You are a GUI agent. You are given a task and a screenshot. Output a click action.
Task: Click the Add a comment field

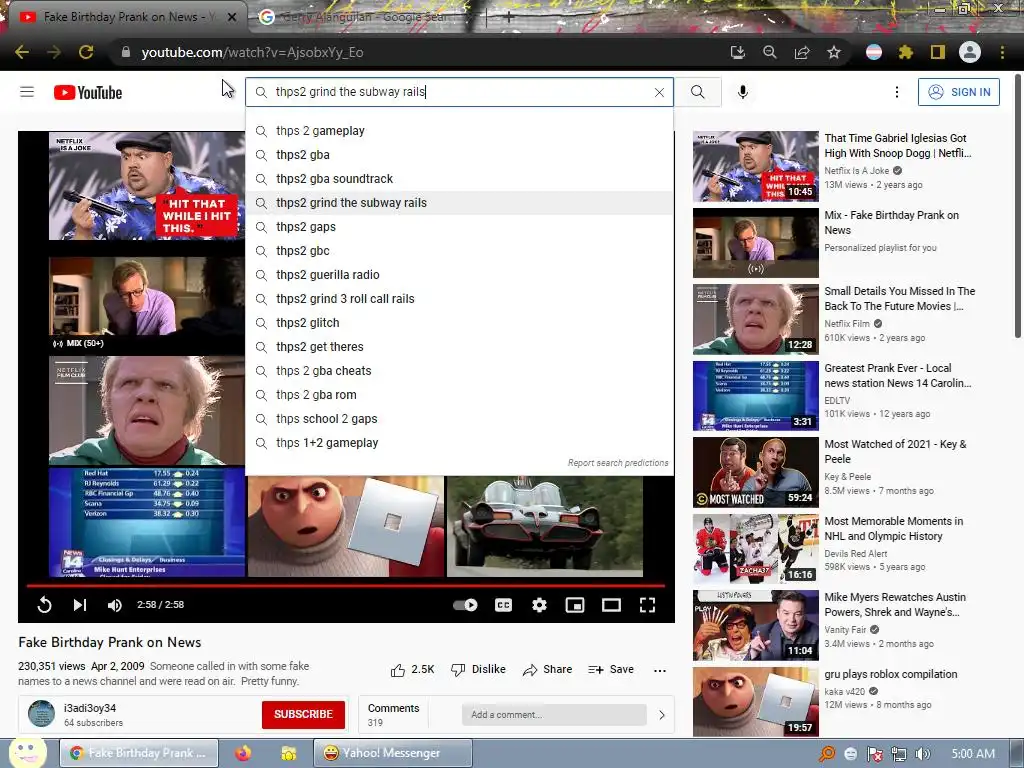(x=554, y=714)
